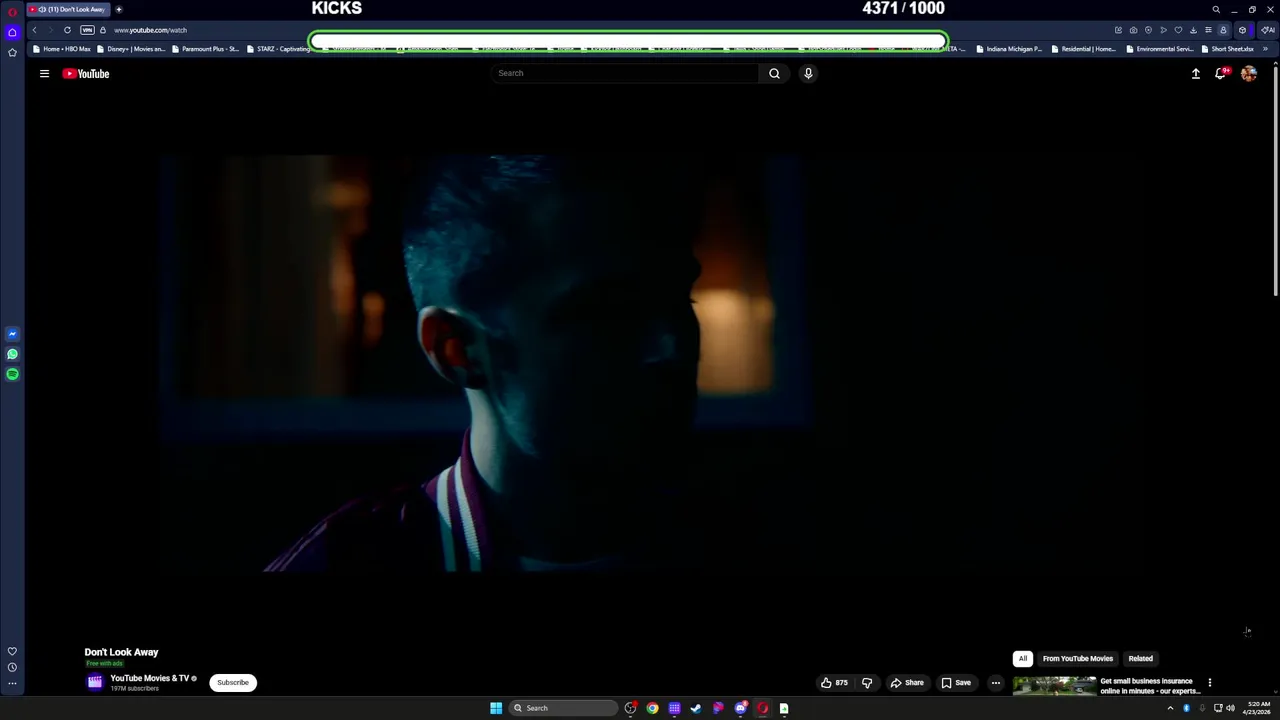Open the heart icon in address bar
Screen dimensions: 1280x720
(1178, 30)
